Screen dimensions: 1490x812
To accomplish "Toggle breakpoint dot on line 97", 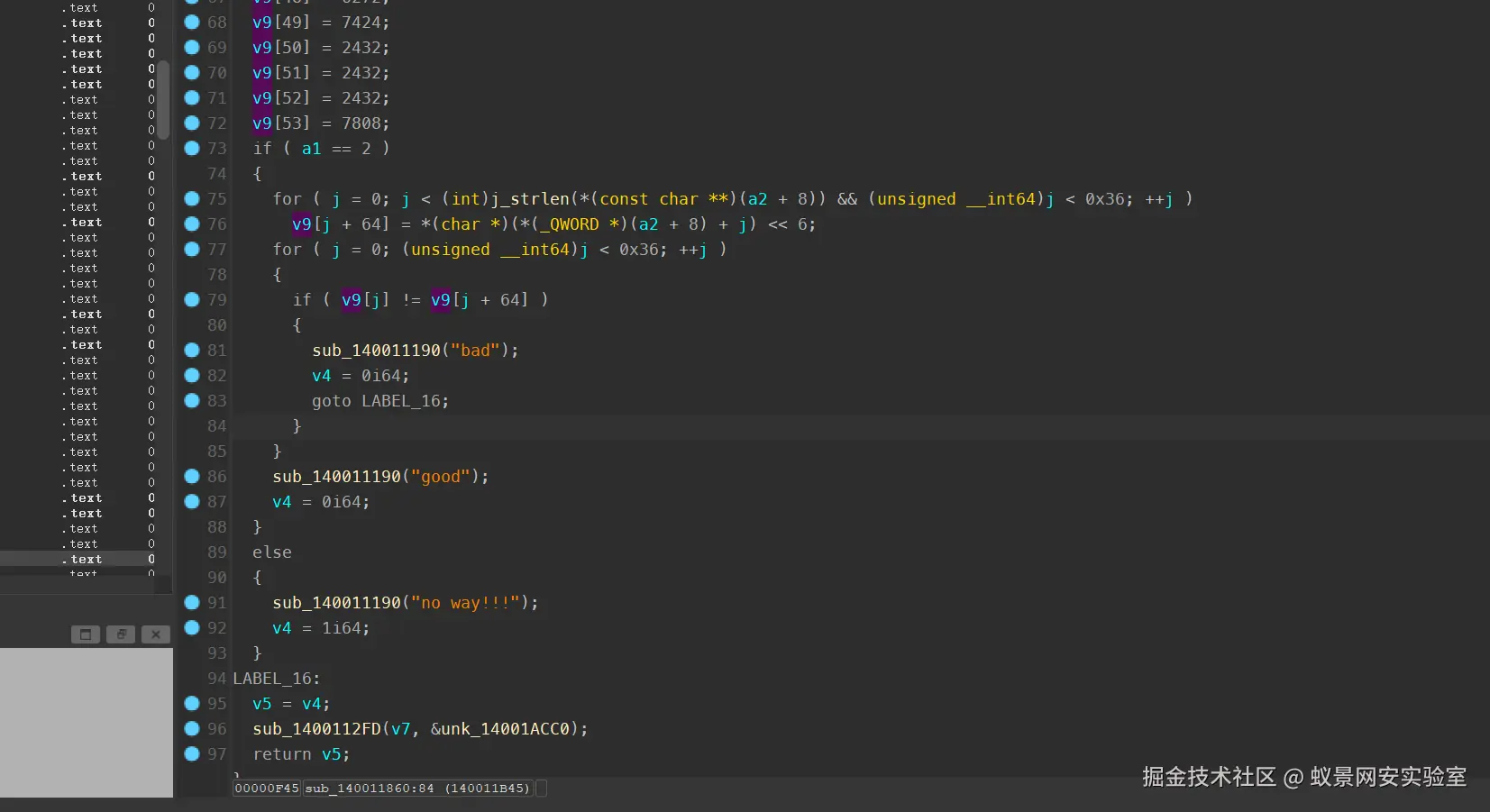I will coord(192,753).
